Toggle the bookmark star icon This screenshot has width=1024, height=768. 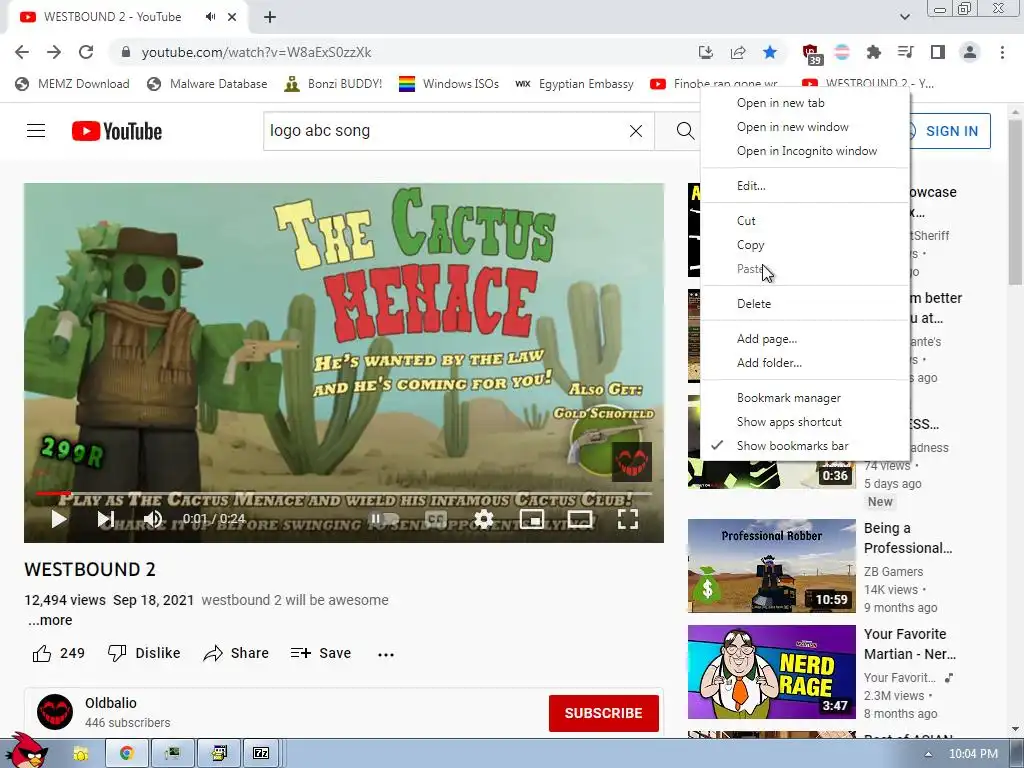click(x=770, y=52)
